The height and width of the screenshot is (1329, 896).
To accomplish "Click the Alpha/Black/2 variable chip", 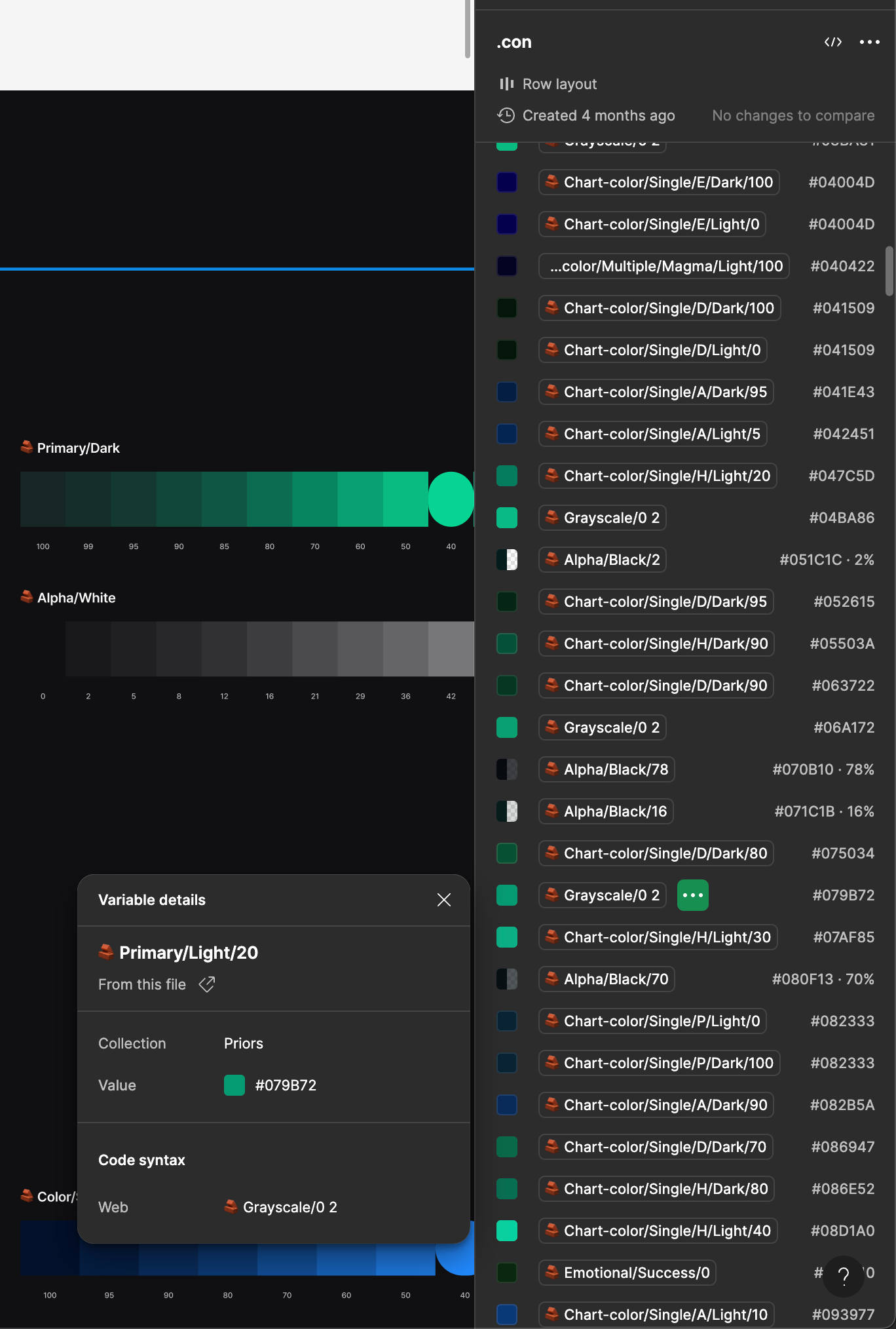I will (x=603, y=560).
